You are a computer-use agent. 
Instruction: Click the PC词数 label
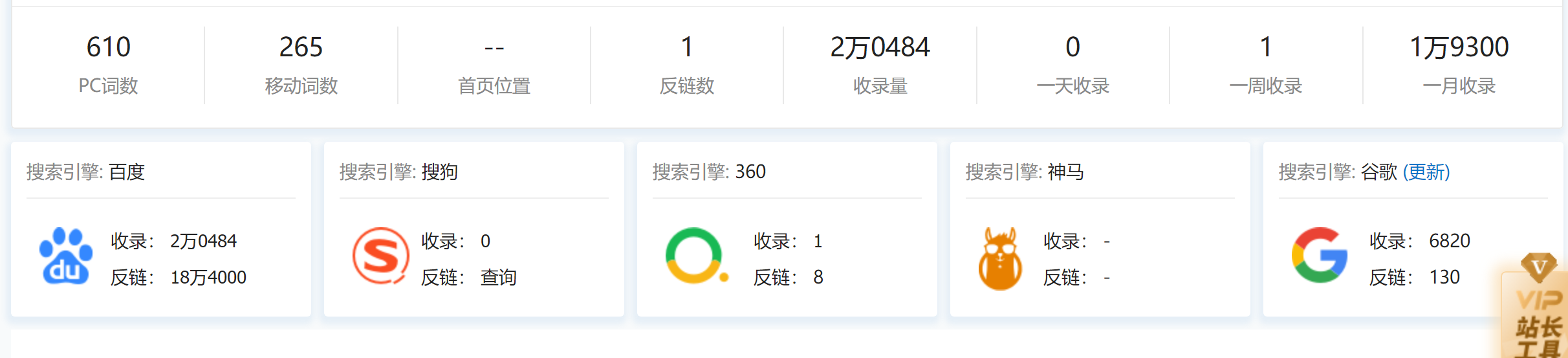(109, 85)
